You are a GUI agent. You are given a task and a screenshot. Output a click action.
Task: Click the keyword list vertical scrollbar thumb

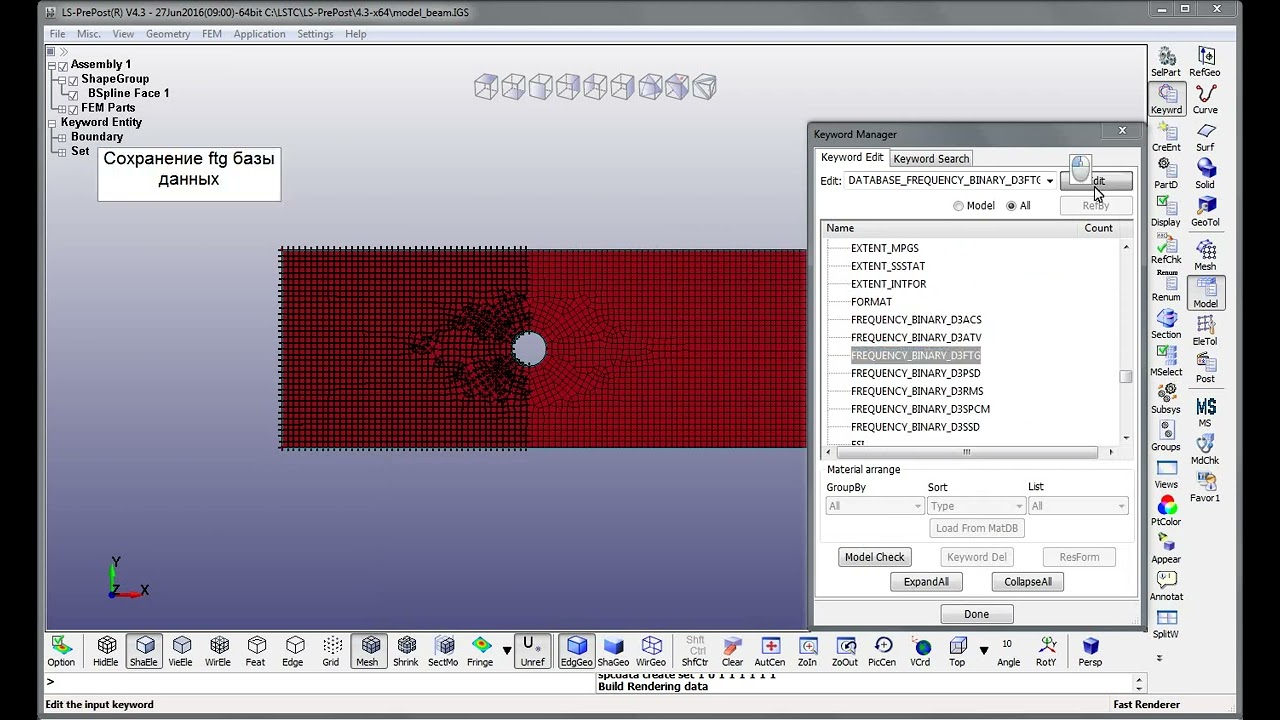[x=1126, y=377]
